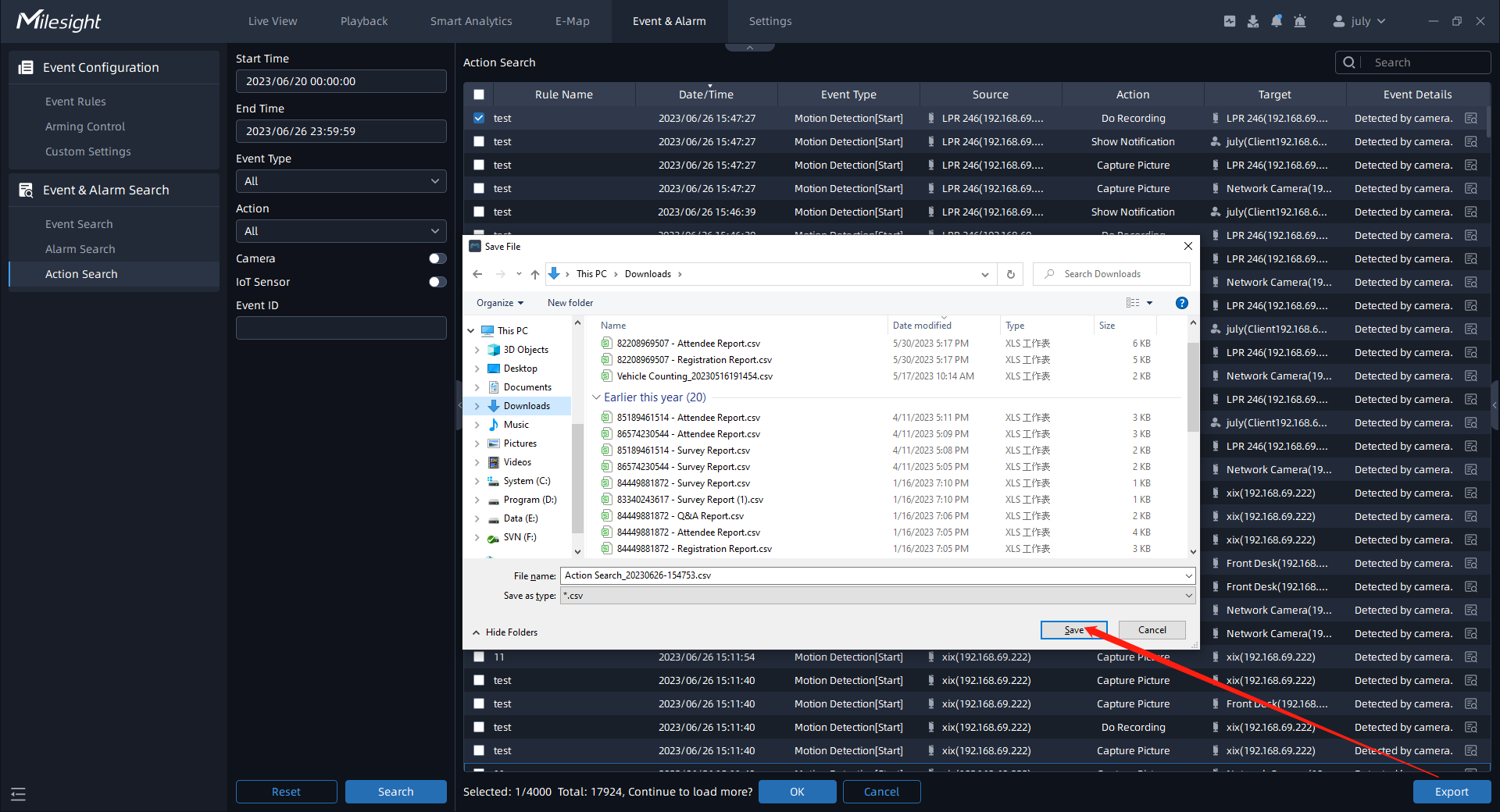Open the download manager icon
The height and width of the screenshot is (812, 1500).
click(1253, 21)
